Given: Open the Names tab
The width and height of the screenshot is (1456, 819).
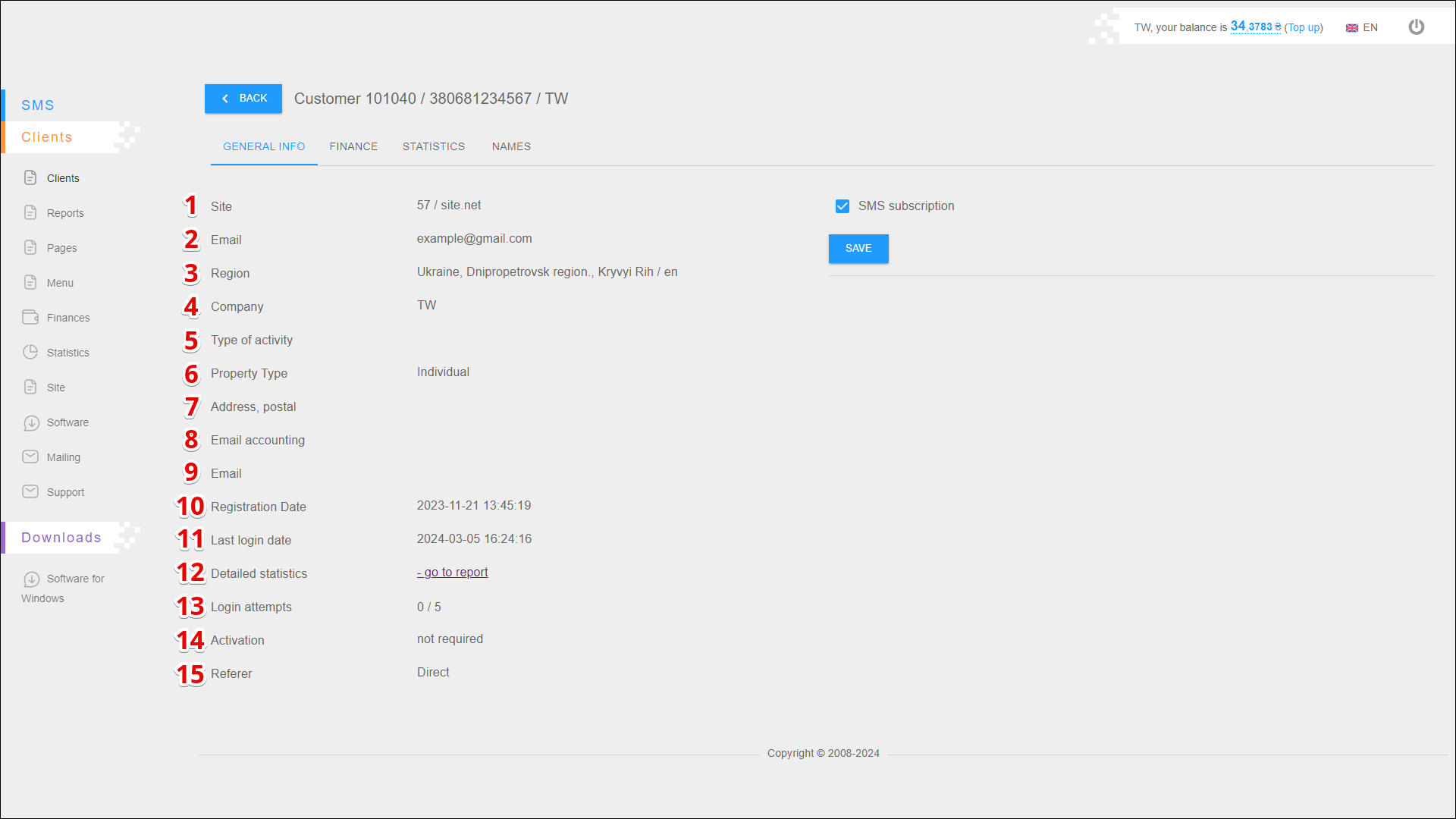Looking at the screenshot, I should coord(511,146).
